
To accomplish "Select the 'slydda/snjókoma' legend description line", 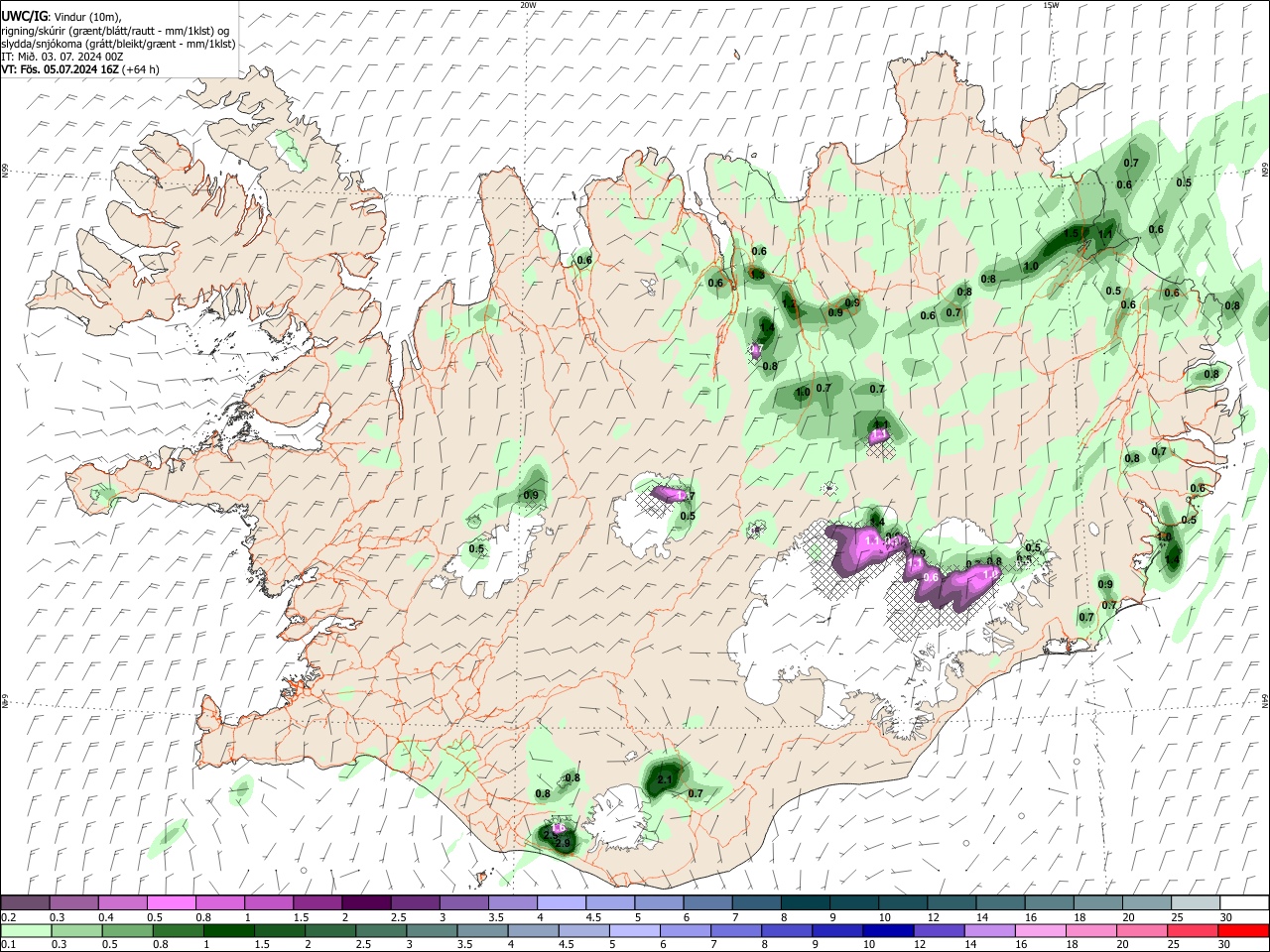I will 119,44.
